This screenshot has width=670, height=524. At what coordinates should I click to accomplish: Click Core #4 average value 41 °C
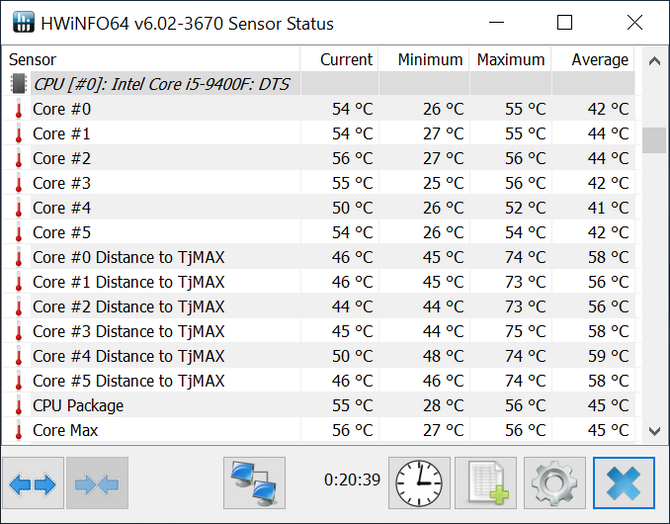[x=608, y=208]
